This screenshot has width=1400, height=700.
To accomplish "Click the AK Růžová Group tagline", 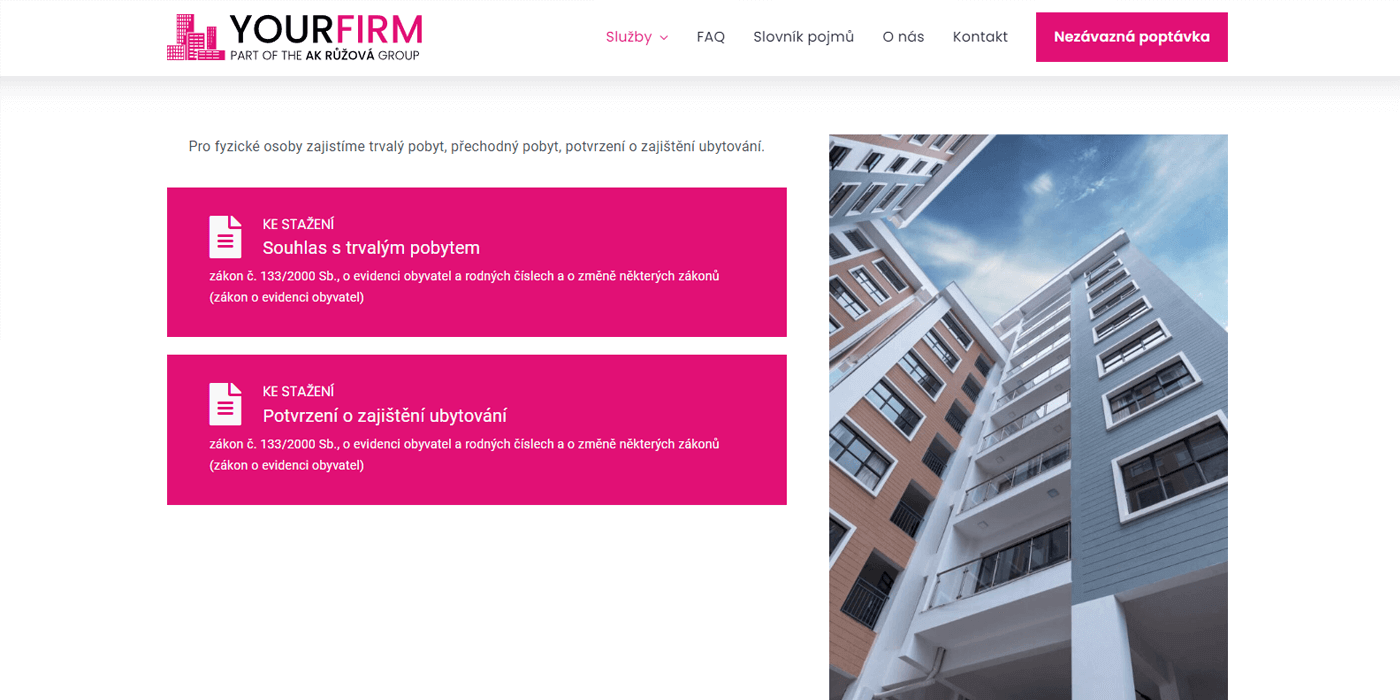I will [325, 56].
